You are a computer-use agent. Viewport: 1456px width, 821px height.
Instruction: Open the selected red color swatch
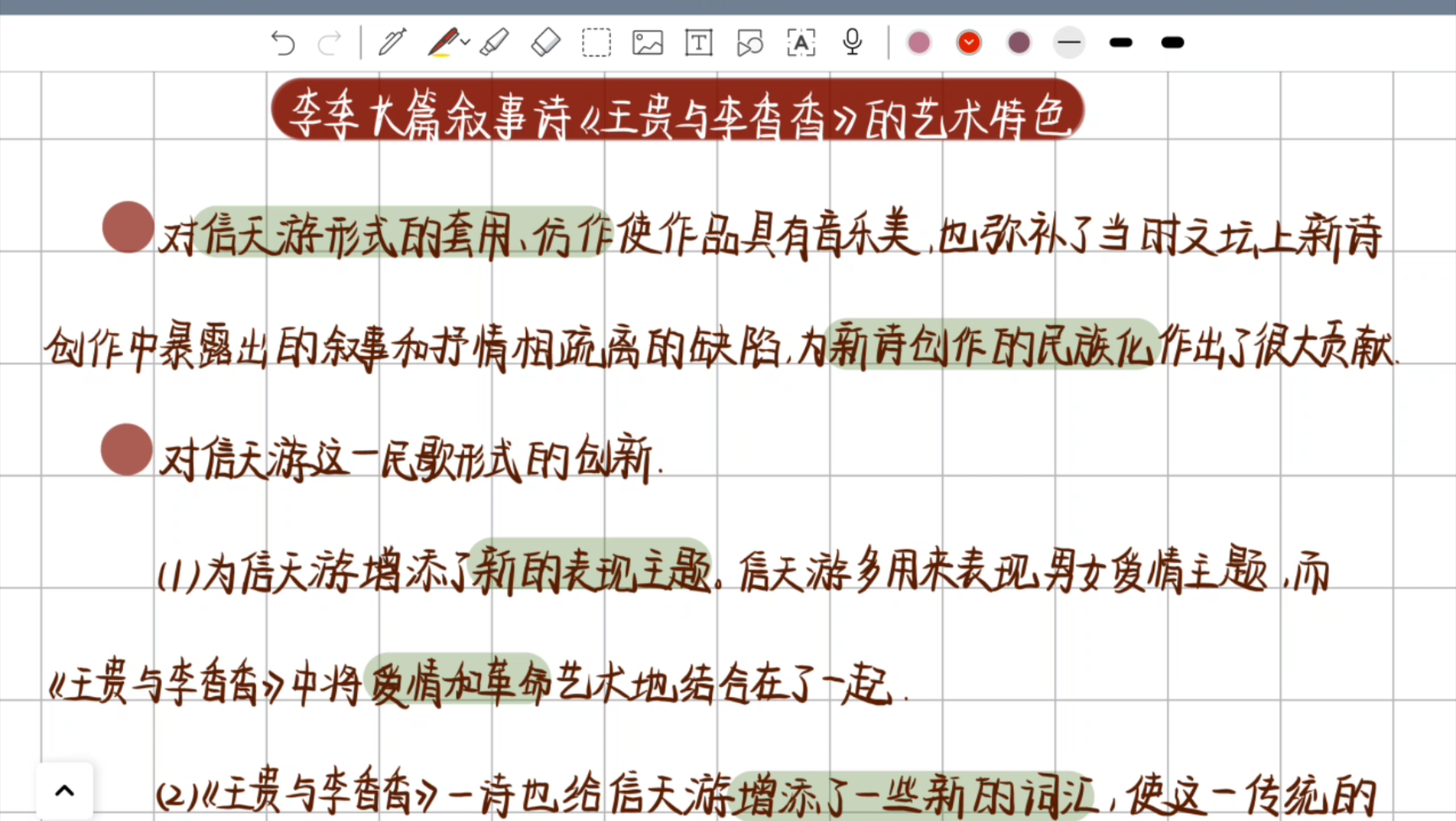tap(969, 43)
